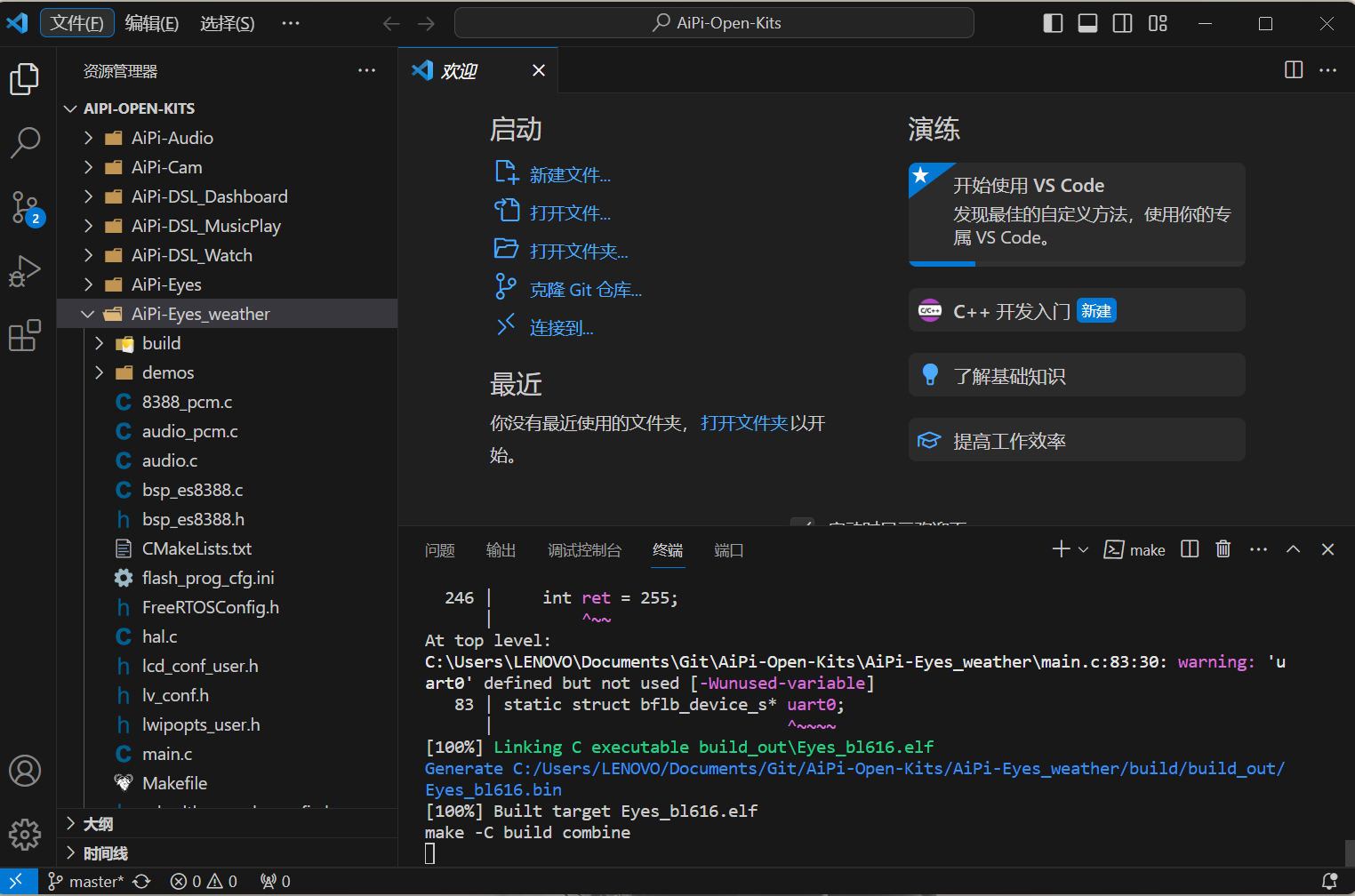Image resolution: width=1355 pixels, height=896 pixels.
Task: Click the command center search field
Action: 714,23
